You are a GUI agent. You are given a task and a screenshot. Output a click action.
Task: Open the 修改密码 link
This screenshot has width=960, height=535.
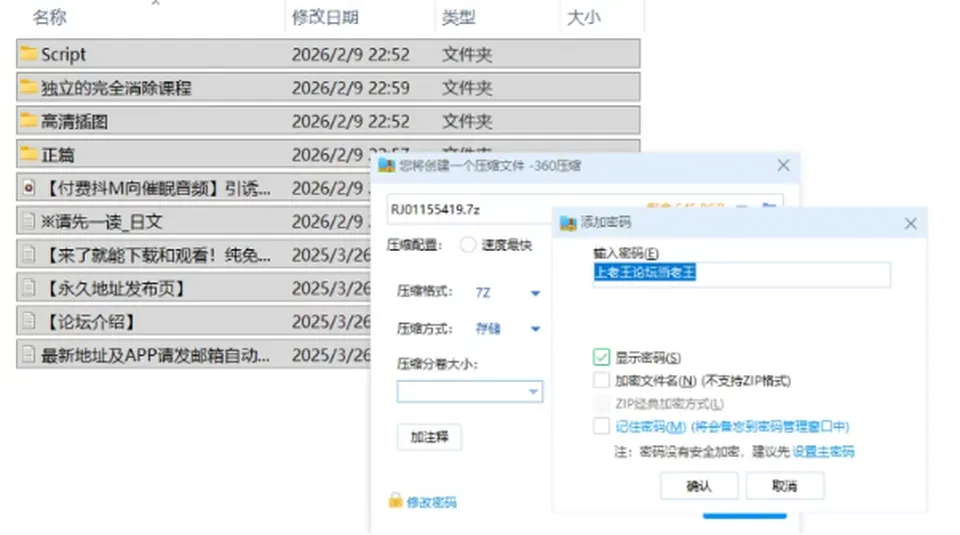(432, 503)
